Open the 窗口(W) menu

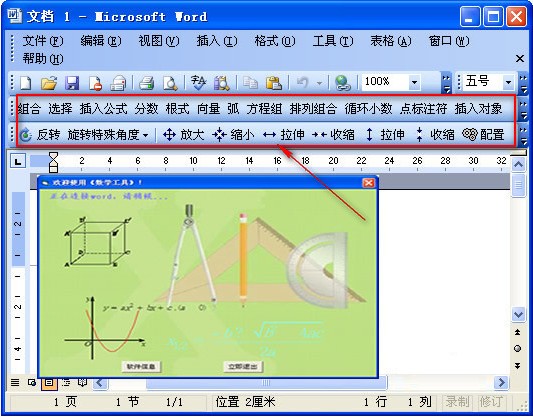(x=449, y=41)
